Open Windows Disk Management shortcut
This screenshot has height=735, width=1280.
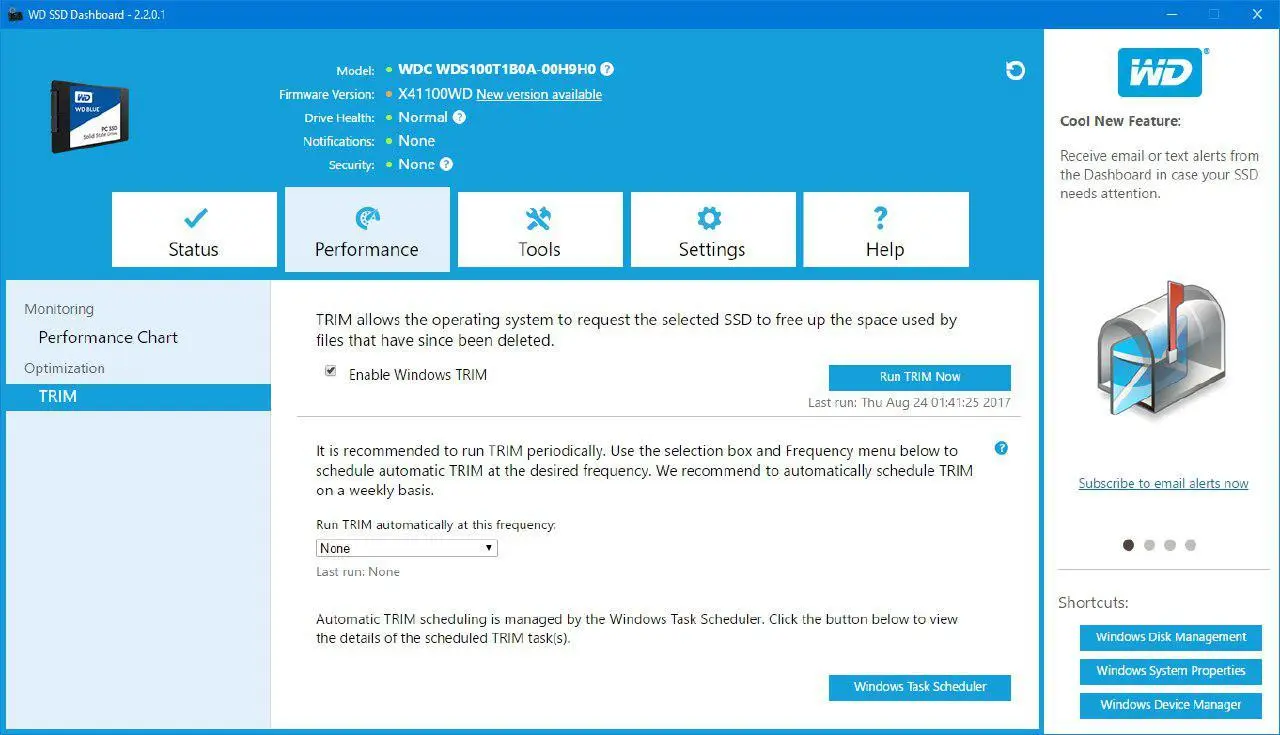(x=1171, y=638)
